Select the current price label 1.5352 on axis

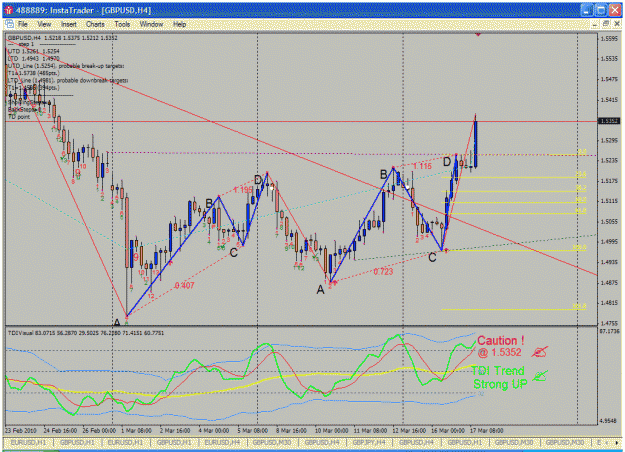coord(609,121)
